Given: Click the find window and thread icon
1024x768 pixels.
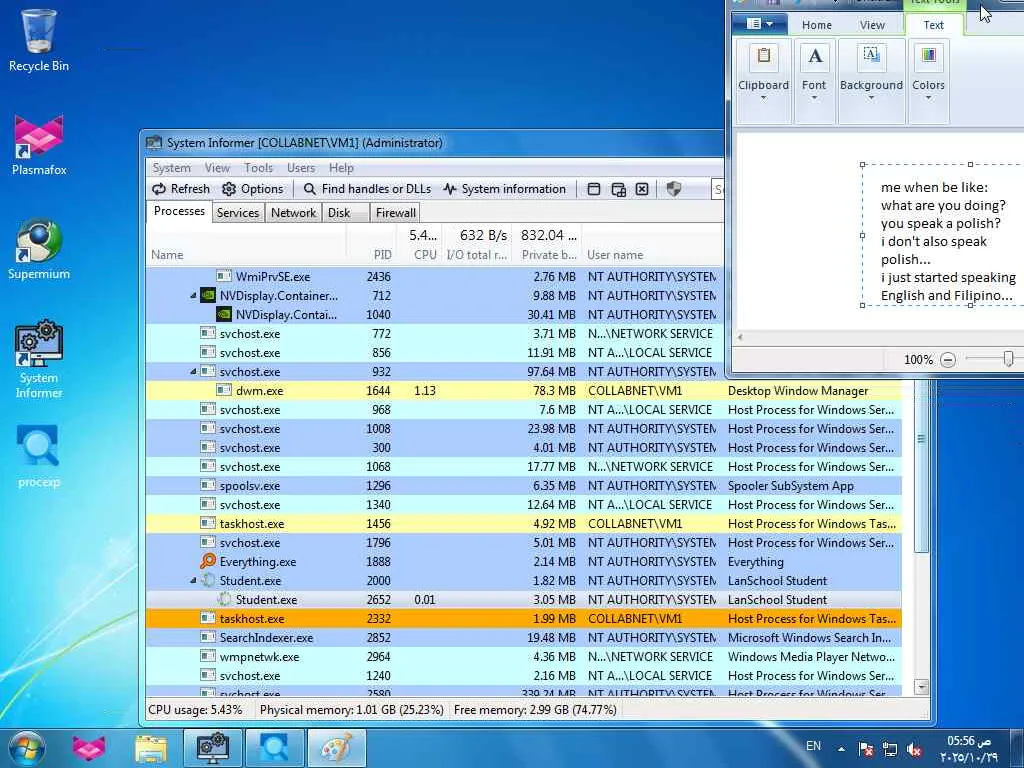Looking at the screenshot, I should (618, 189).
